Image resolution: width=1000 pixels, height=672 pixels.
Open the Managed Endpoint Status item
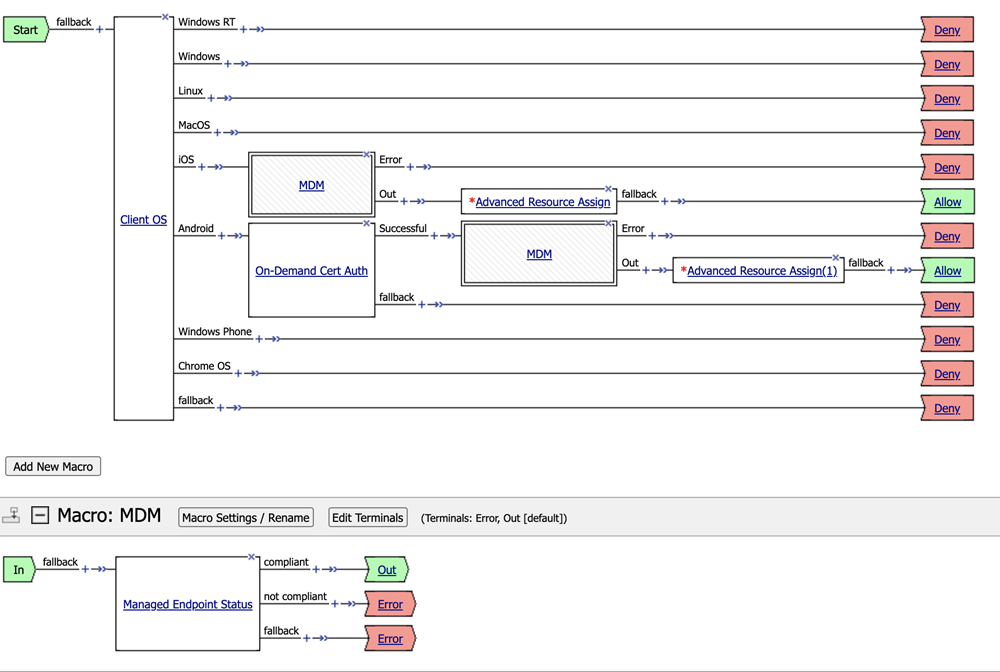[188, 605]
